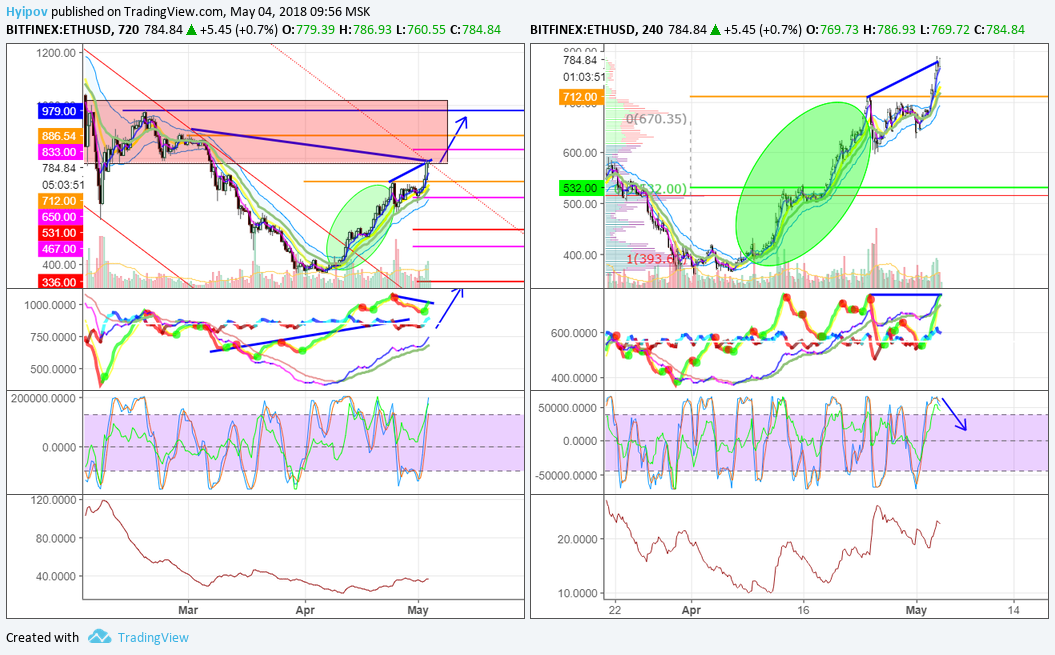Open author Hyipov's profile link
The height and width of the screenshot is (655, 1055).
coord(27,11)
